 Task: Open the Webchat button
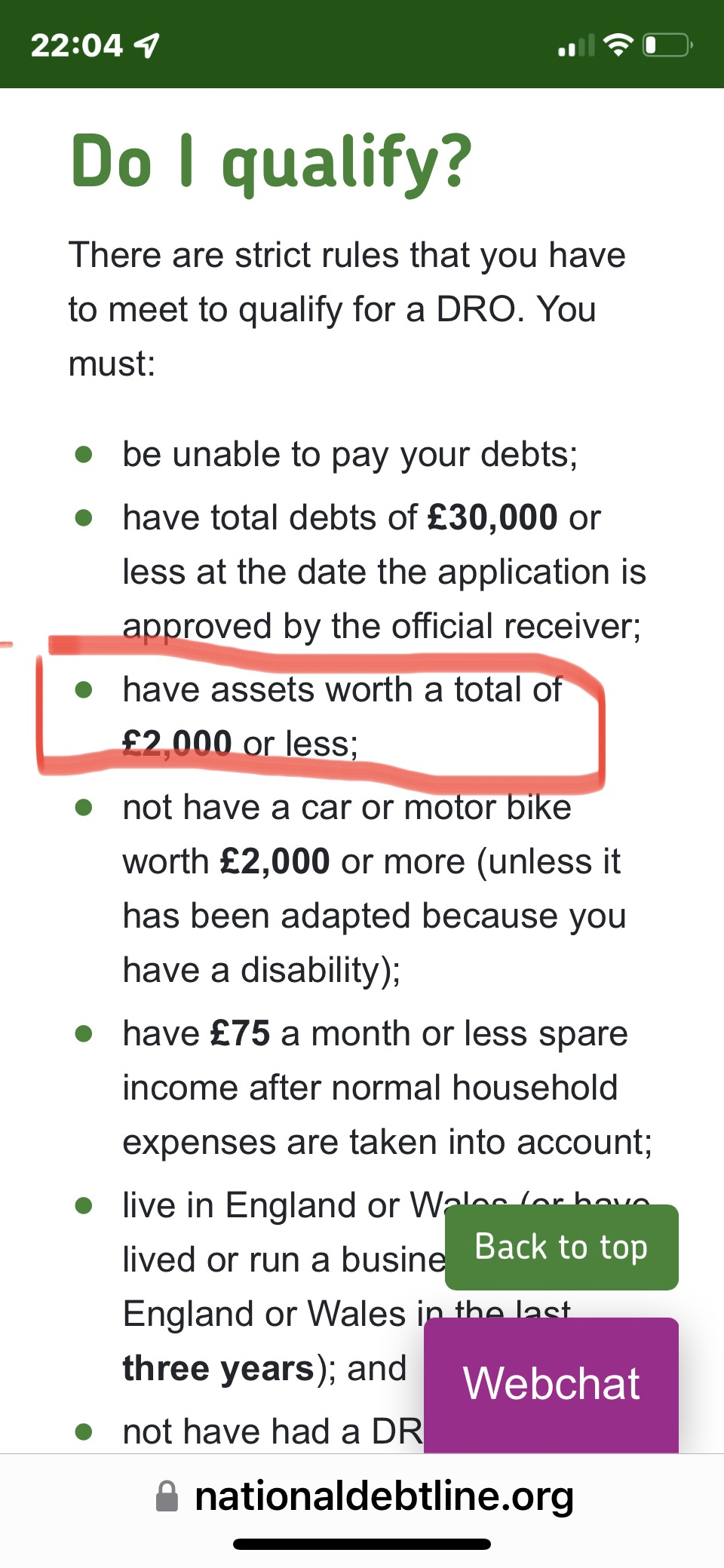pyautogui.click(x=551, y=1385)
